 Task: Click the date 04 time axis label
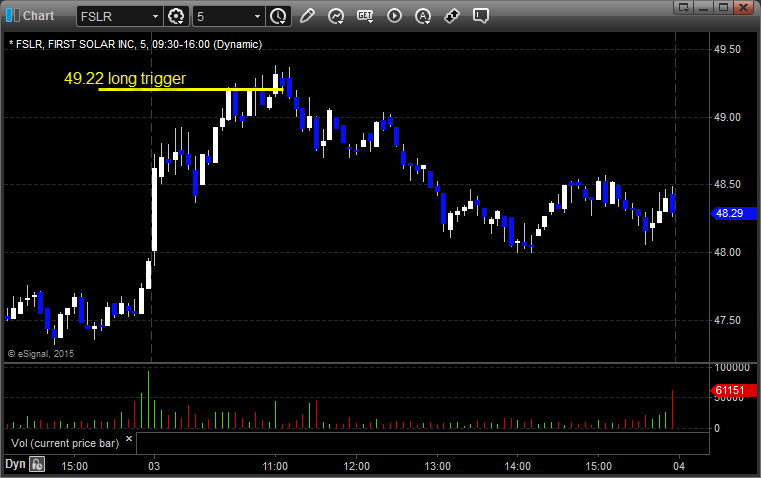[679, 466]
